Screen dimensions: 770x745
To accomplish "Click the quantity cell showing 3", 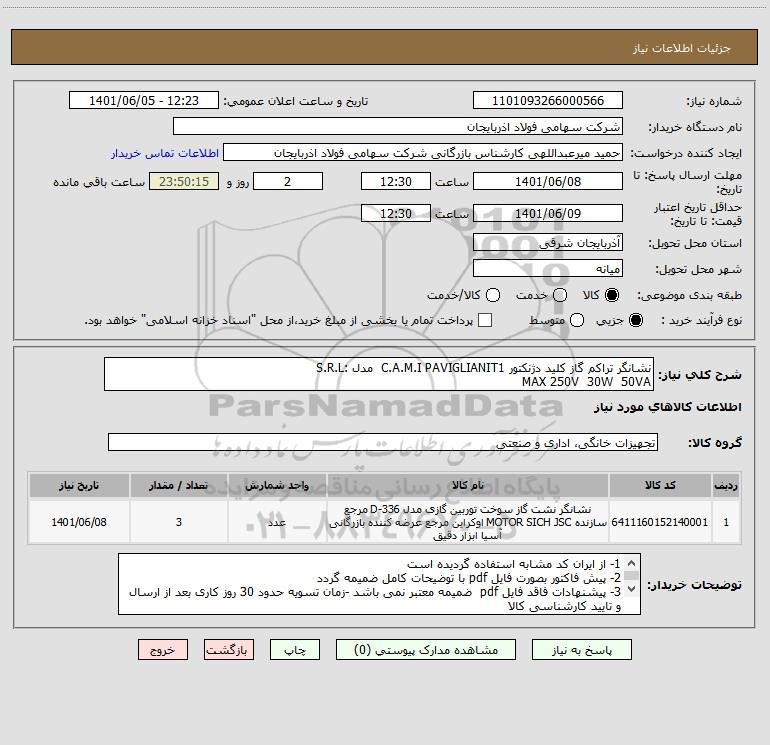I will click(179, 522).
